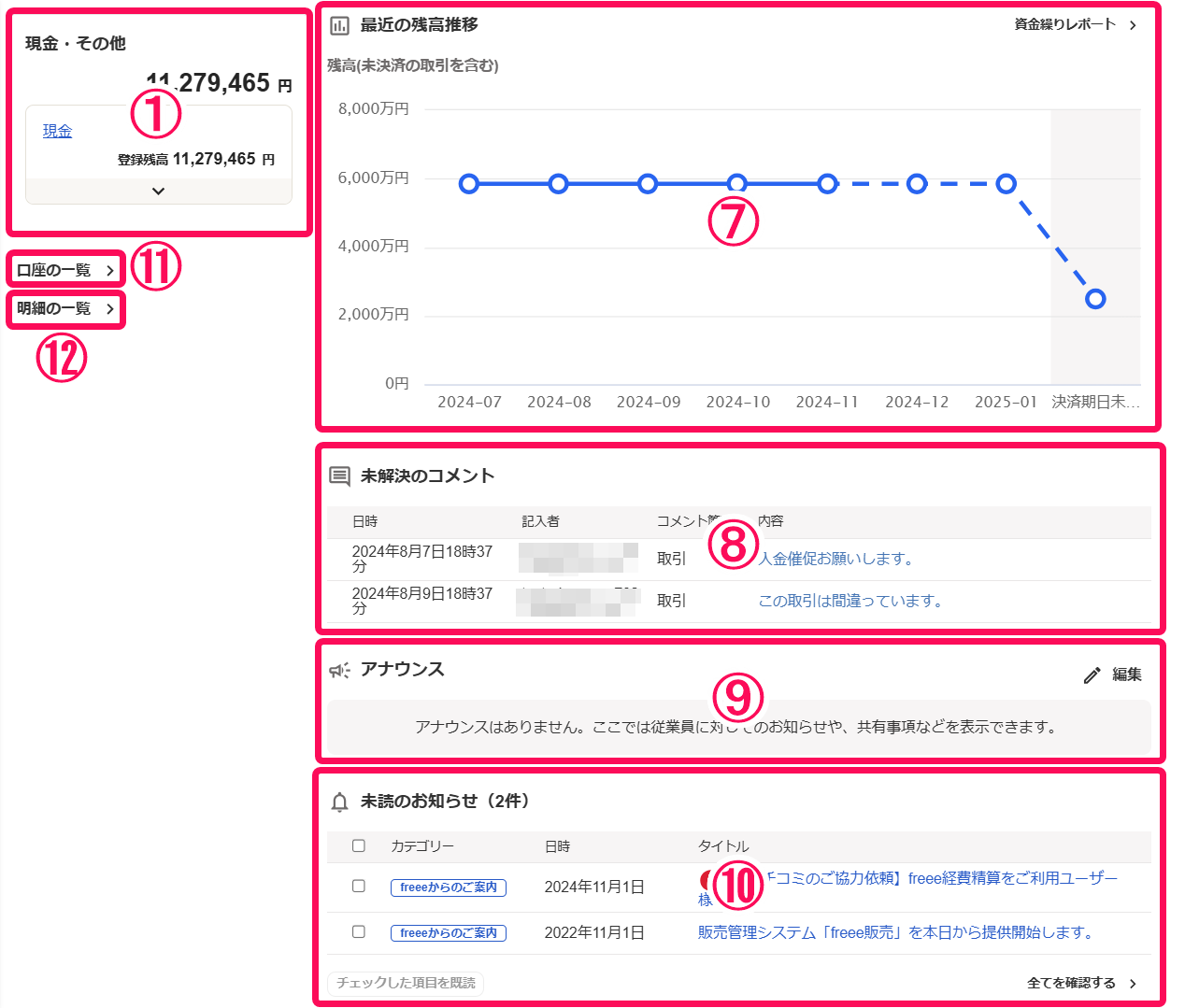Click the カテゴリー column header
This screenshot has width=1185, height=1008.
422,846
